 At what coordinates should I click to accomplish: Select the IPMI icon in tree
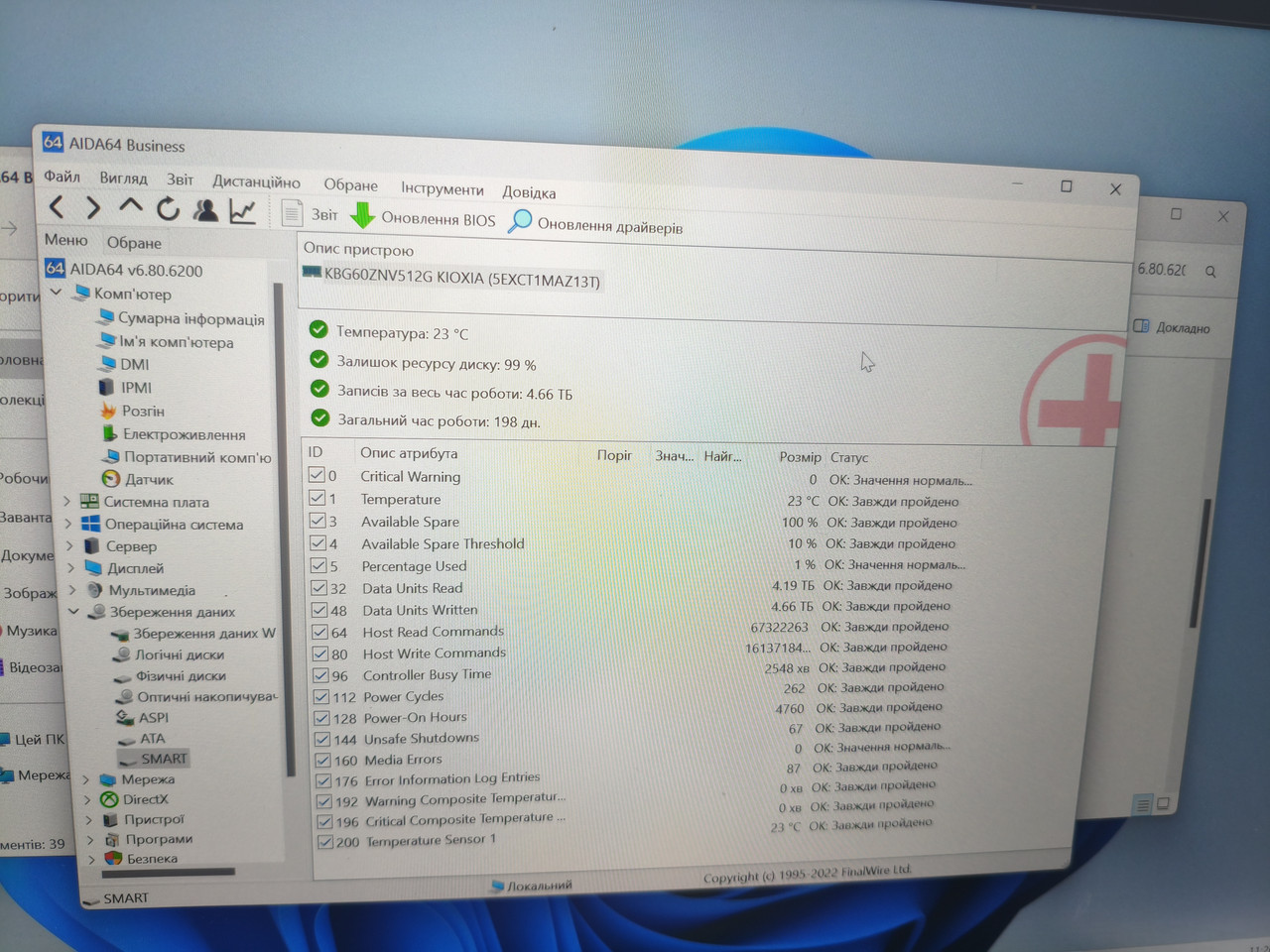[x=107, y=387]
